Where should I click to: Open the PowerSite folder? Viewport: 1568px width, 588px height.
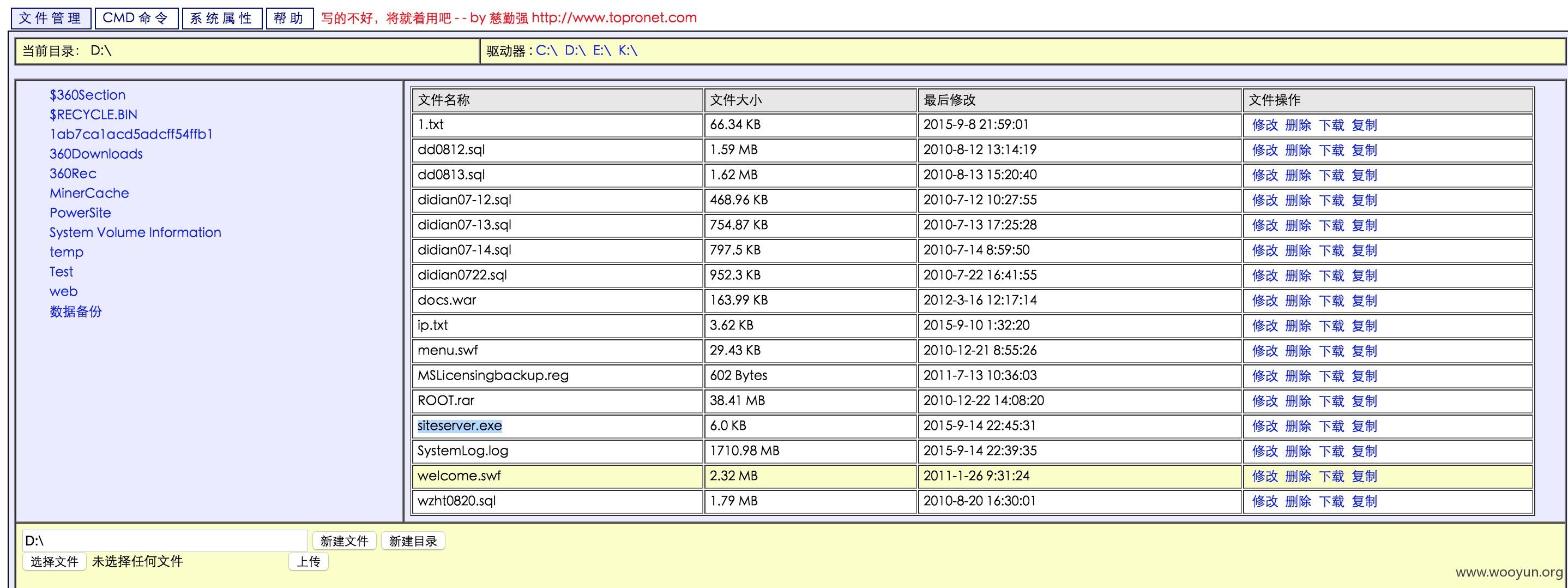(x=80, y=212)
